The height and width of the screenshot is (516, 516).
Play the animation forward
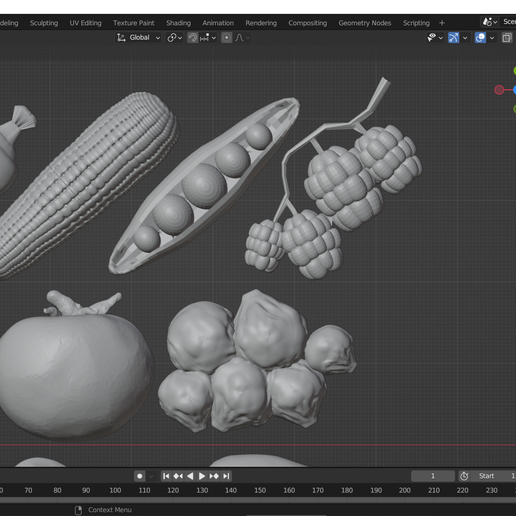(202, 476)
